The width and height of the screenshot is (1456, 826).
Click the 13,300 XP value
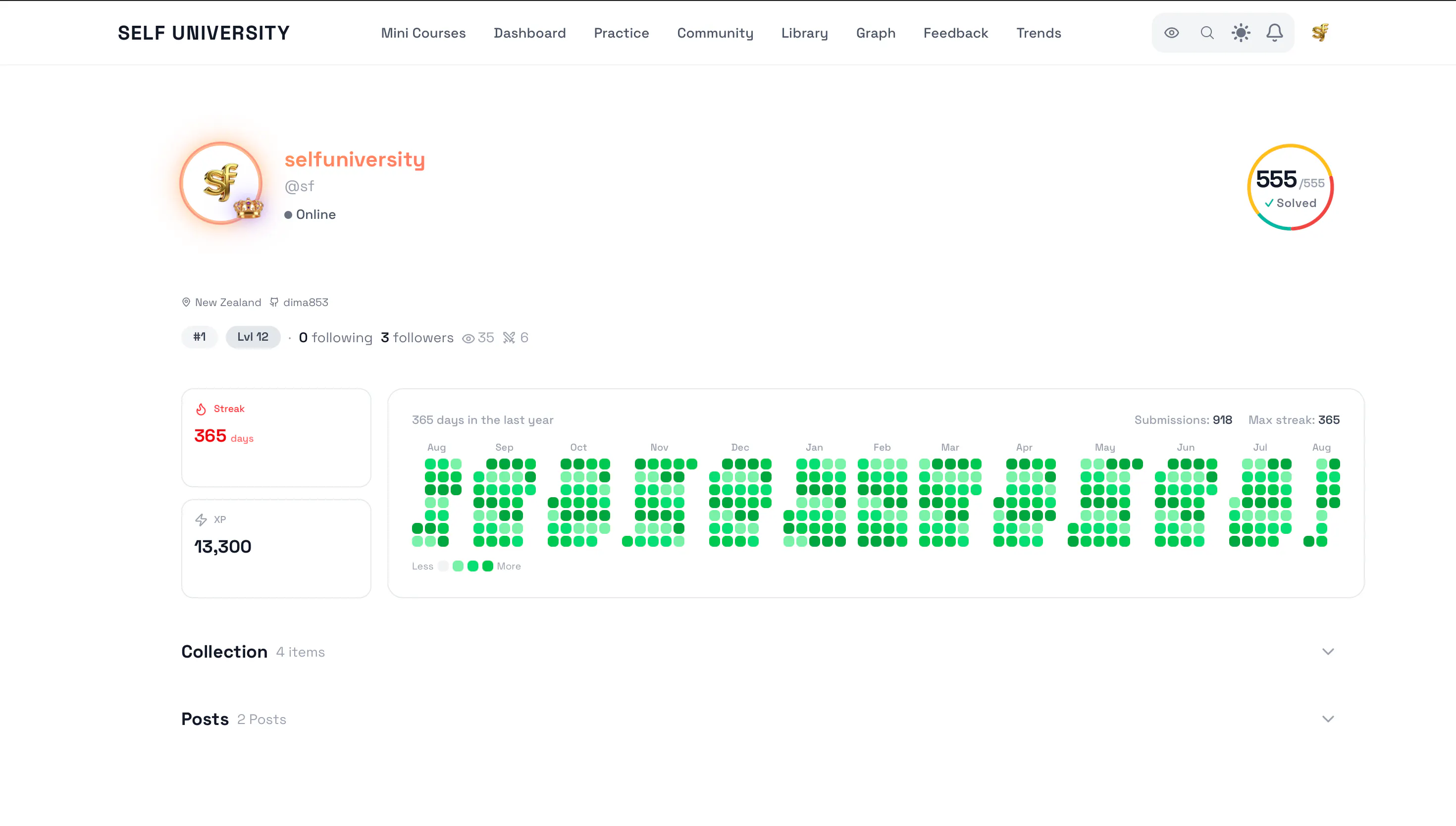pos(222,546)
